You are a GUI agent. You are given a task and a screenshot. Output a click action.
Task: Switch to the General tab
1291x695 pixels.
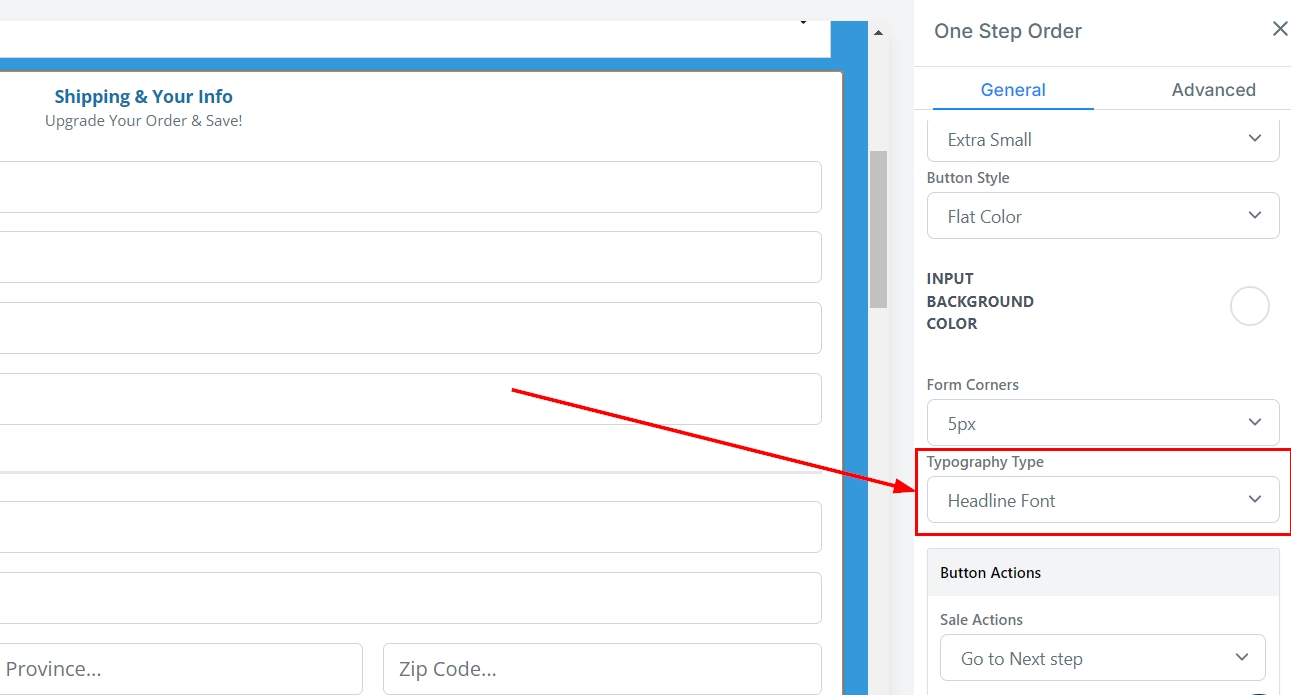(x=1012, y=90)
